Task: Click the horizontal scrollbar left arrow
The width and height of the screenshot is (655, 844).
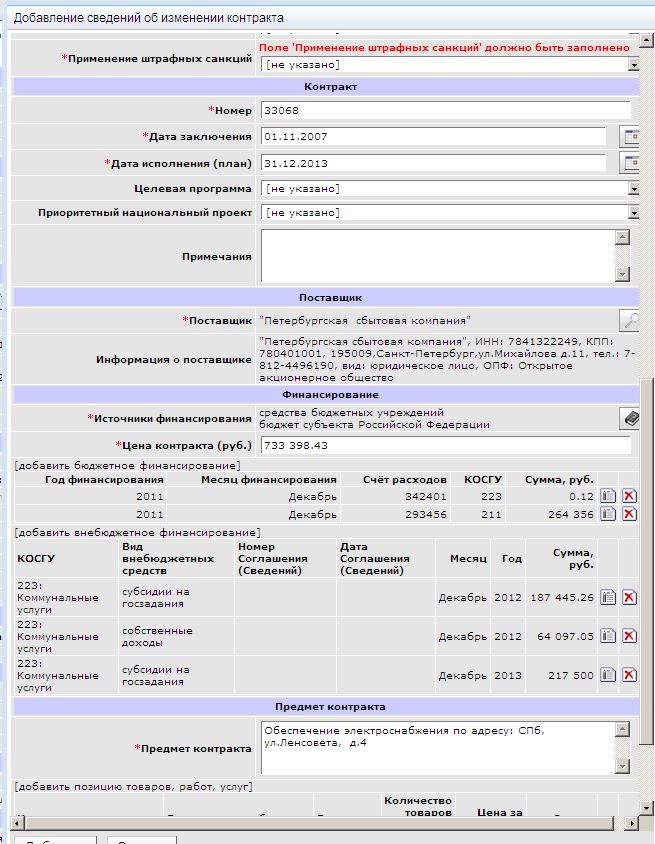Action: 18,823
